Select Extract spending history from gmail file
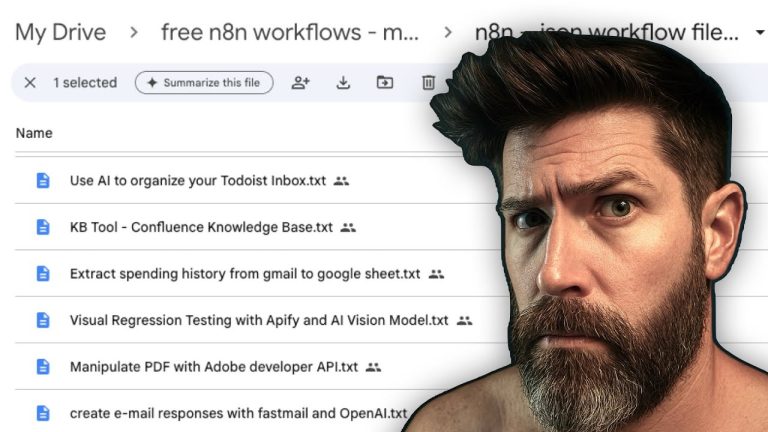768x432 pixels. pyautogui.click(x=245, y=274)
